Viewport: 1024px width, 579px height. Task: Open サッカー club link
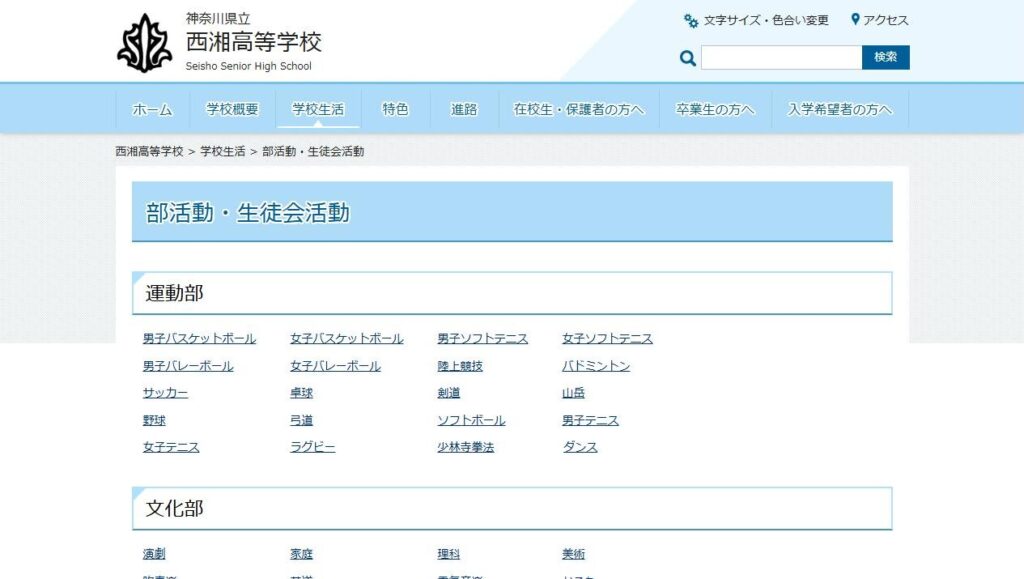pos(165,393)
